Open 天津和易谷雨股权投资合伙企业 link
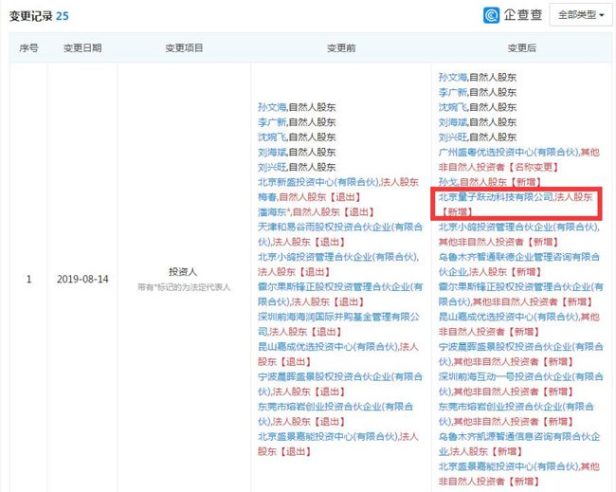The width and height of the screenshot is (616, 492). [340, 234]
